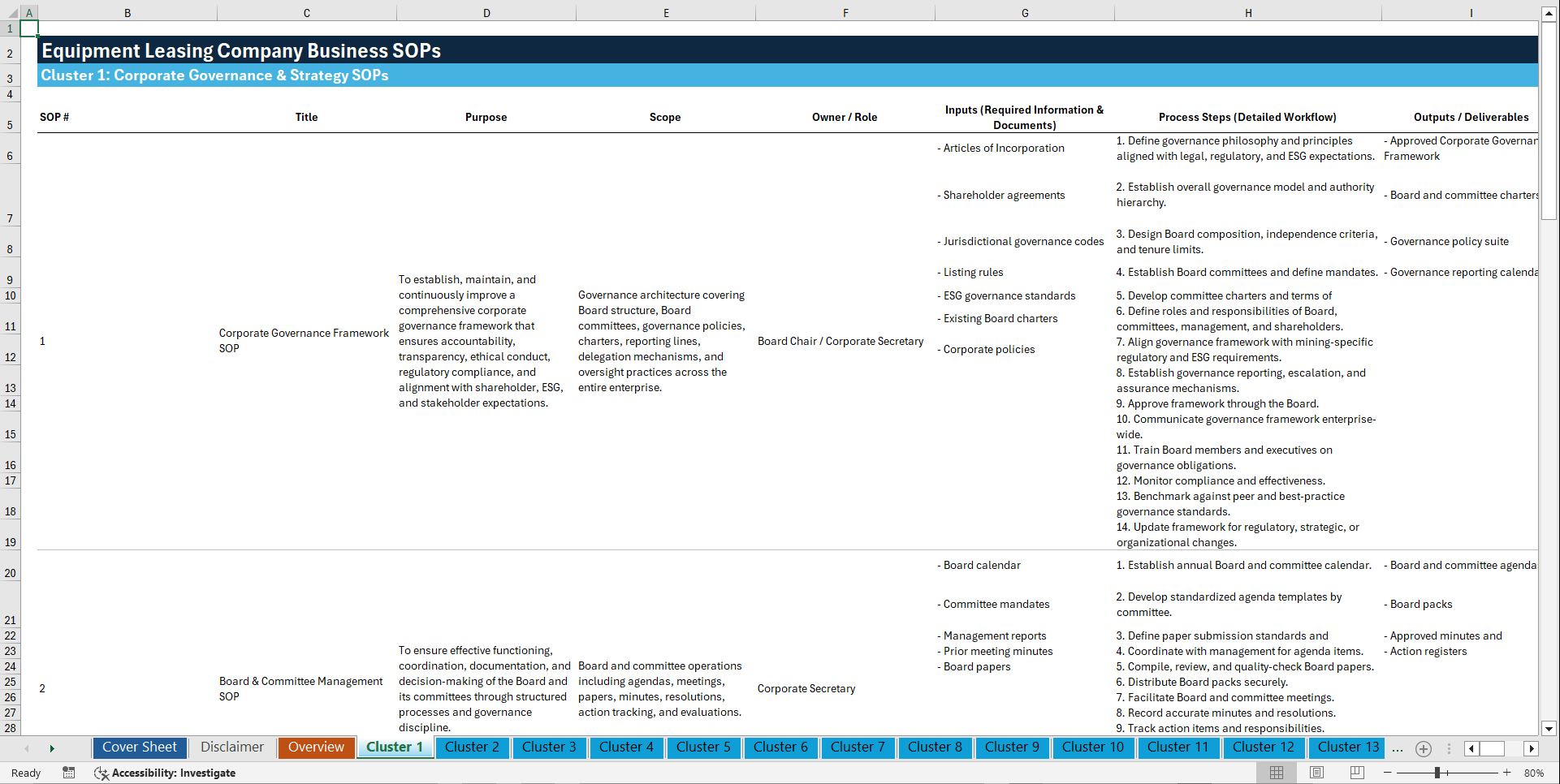The height and width of the screenshot is (784, 1560).
Task: Open the Accessibility checker icon
Action: click(x=102, y=773)
